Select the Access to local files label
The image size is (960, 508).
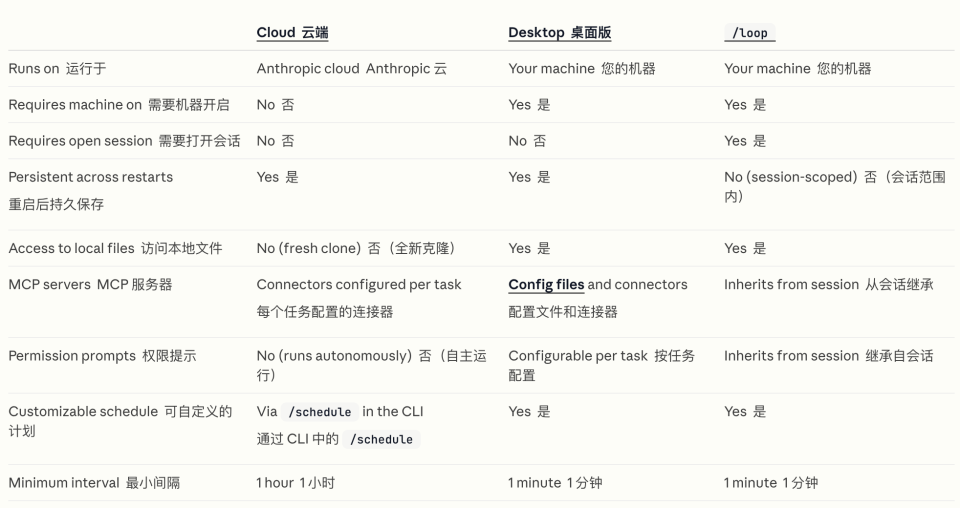coord(115,248)
